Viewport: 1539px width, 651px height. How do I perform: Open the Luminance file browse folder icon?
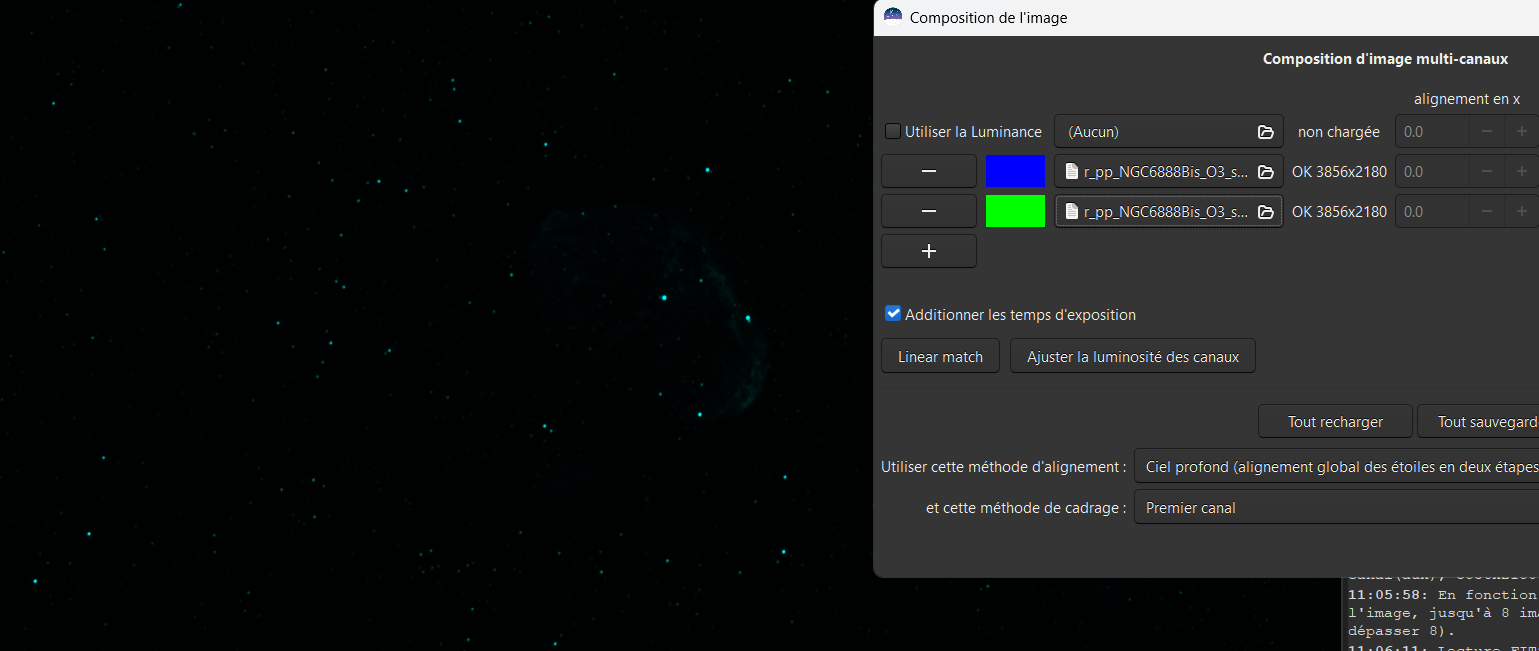point(1265,132)
